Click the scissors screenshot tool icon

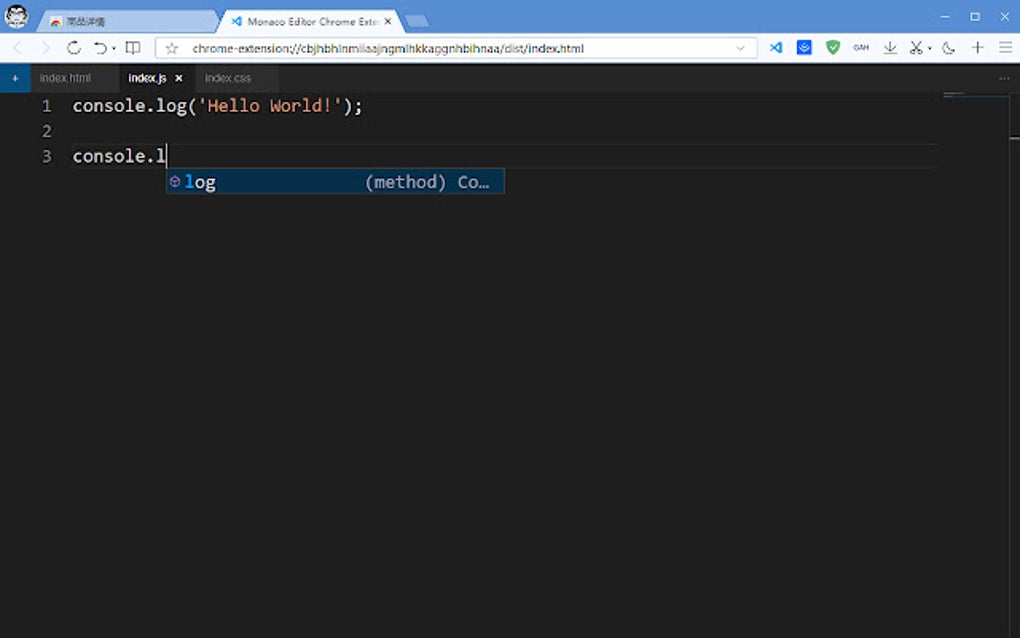click(x=916, y=47)
